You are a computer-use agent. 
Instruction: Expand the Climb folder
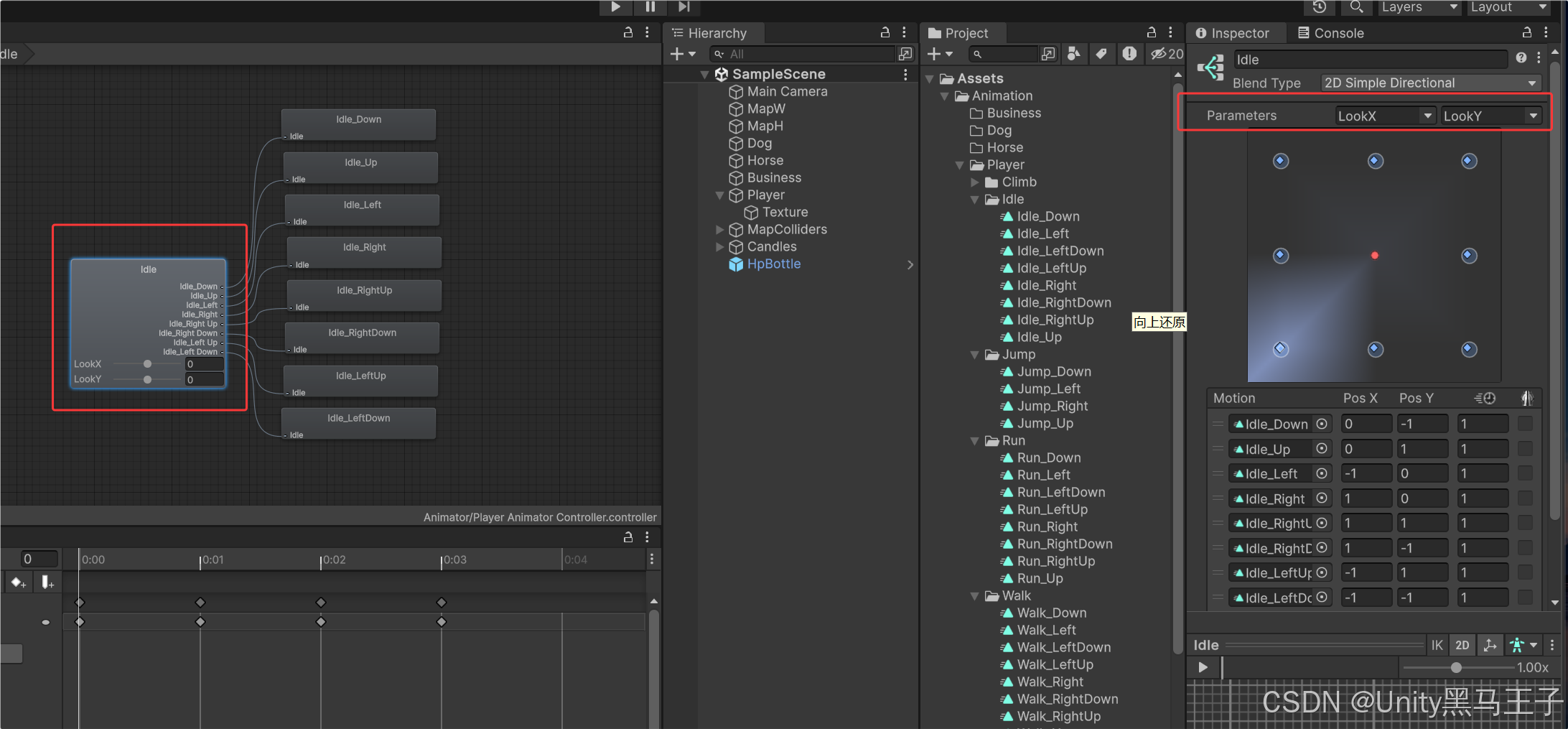(975, 182)
